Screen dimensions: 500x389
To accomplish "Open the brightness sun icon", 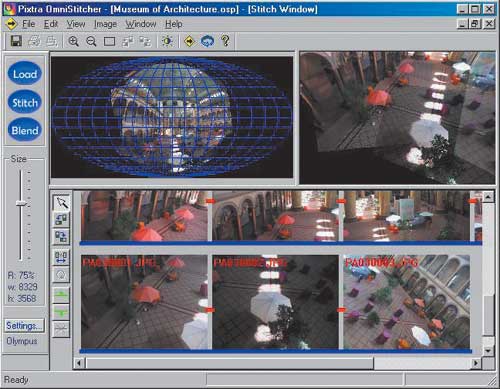I will [x=167, y=41].
